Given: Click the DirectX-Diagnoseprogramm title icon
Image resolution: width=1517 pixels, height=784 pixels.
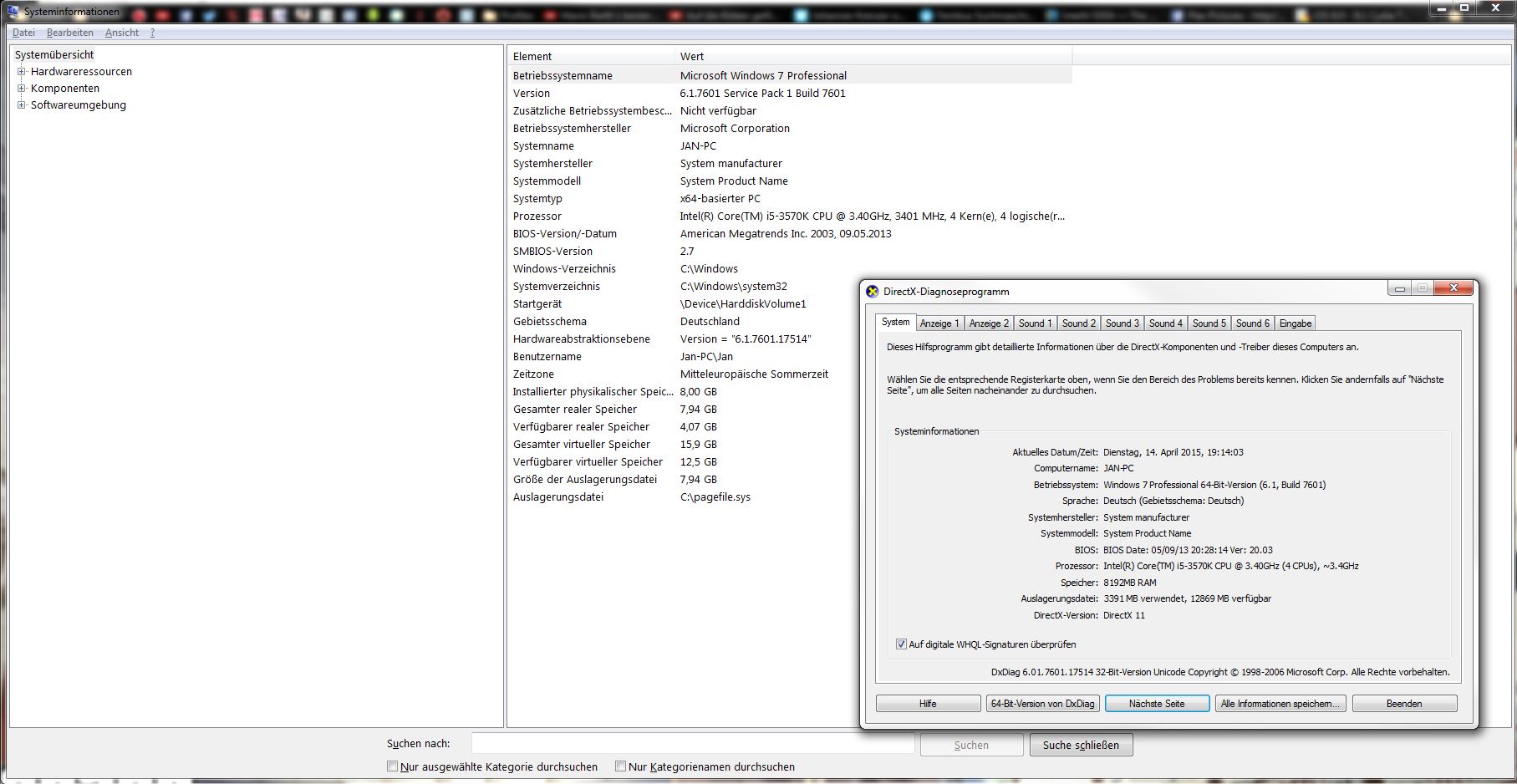Looking at the screenshot, I should pyautogui.click(x=873, y=292).
